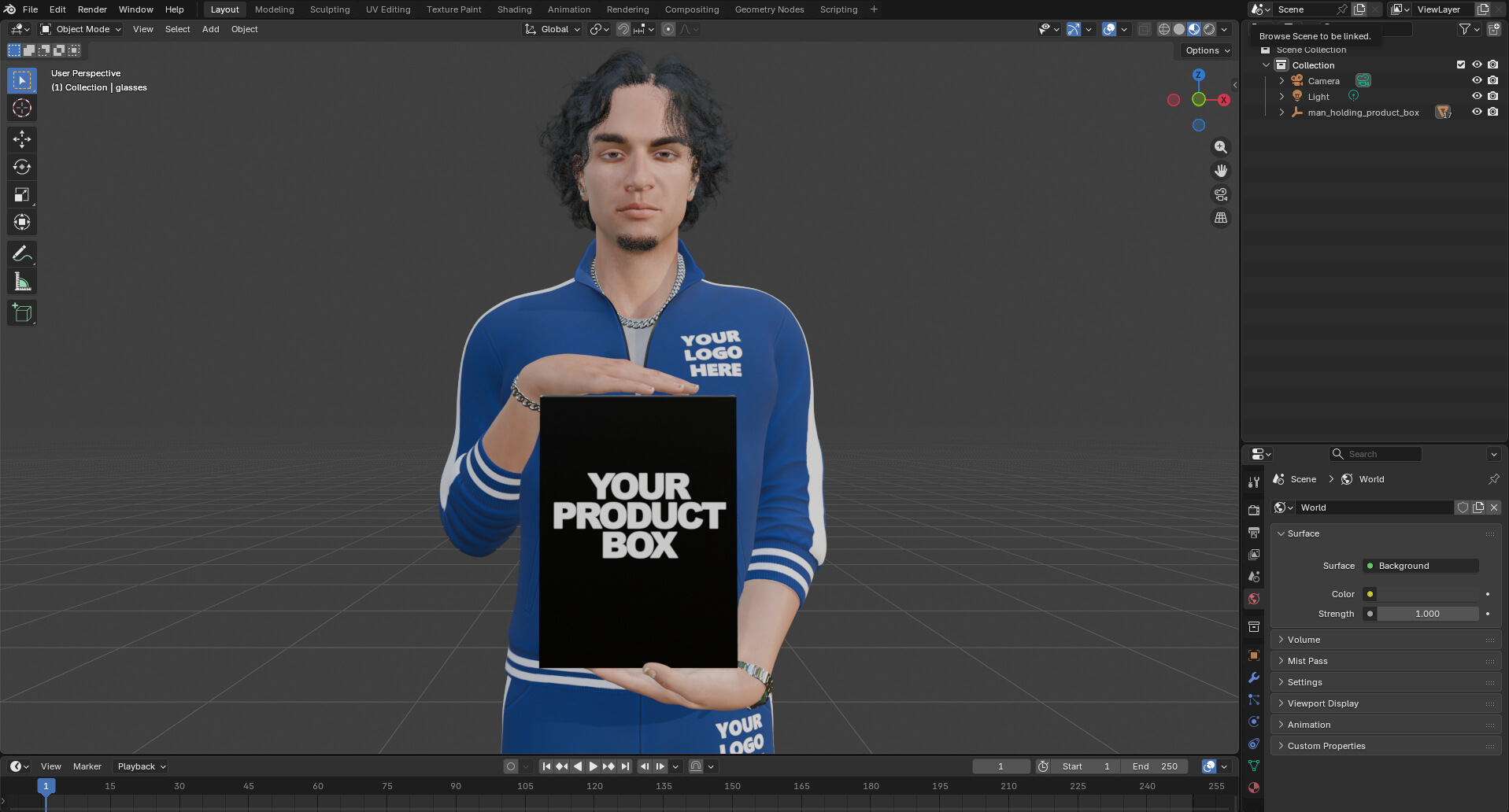The width and height of the screenshot is (1509, 812).
Task: Activate the Rotate tool
Action: (x=22, y=167)
